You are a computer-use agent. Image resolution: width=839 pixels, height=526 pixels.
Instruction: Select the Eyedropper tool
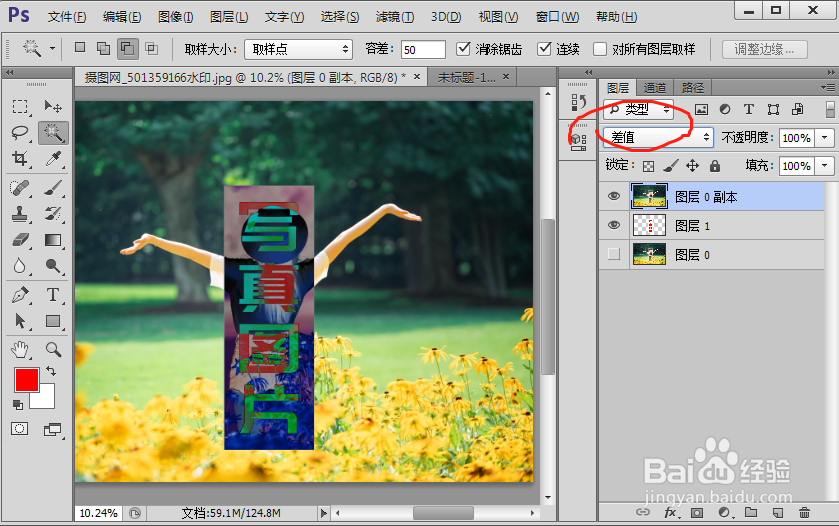tap(53, 158)
